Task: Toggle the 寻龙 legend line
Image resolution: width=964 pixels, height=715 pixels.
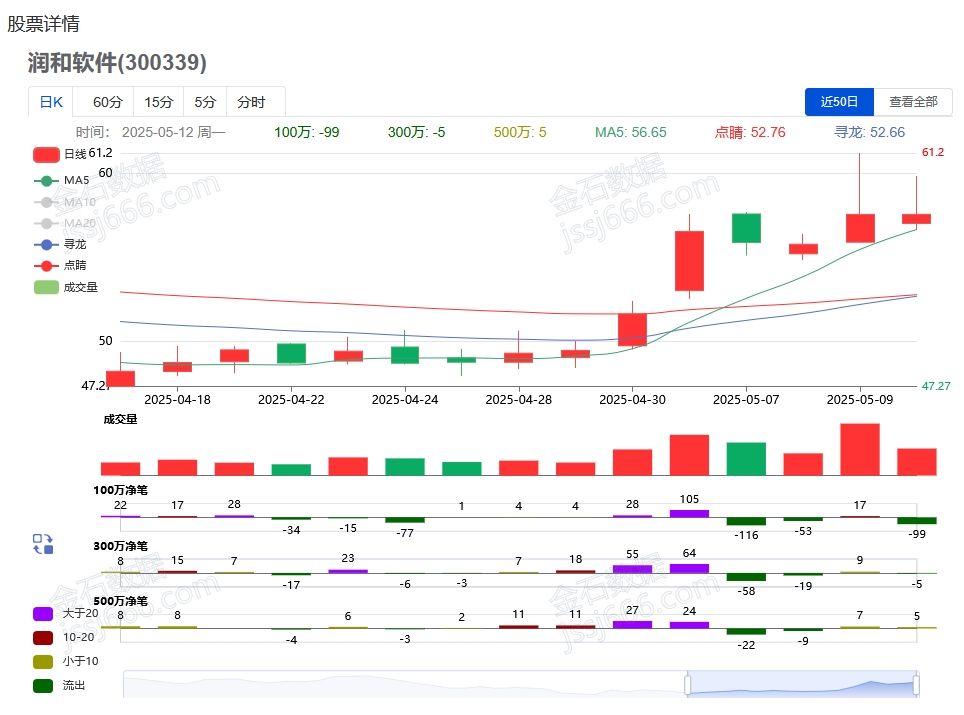Action: tap(60, 244)
